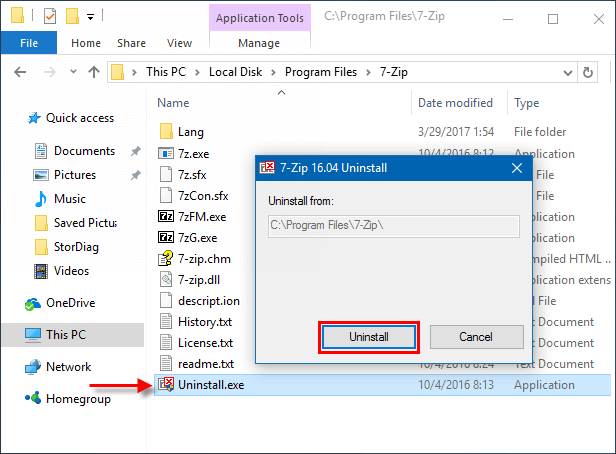Switch to the Share ribbon tab
The width and height of the screenshot is (616, 454).
click(x=131, y=43)
